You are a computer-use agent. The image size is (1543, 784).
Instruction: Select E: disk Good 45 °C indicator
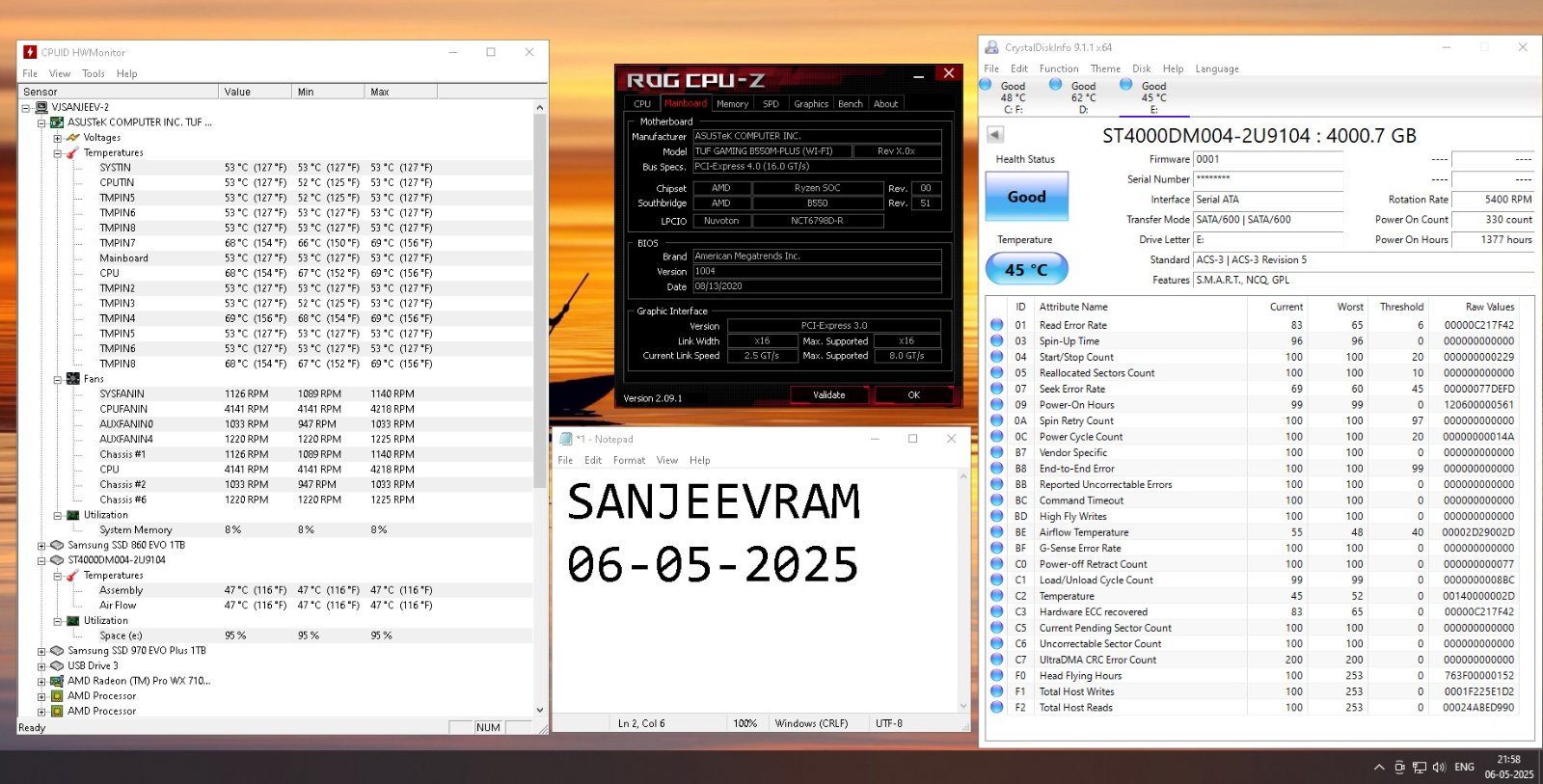tap(1145, 96)
